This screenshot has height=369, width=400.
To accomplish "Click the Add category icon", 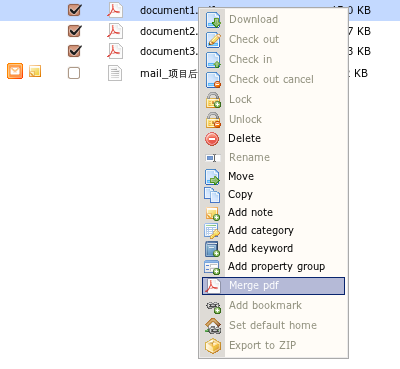I will [x=212, y=231].
